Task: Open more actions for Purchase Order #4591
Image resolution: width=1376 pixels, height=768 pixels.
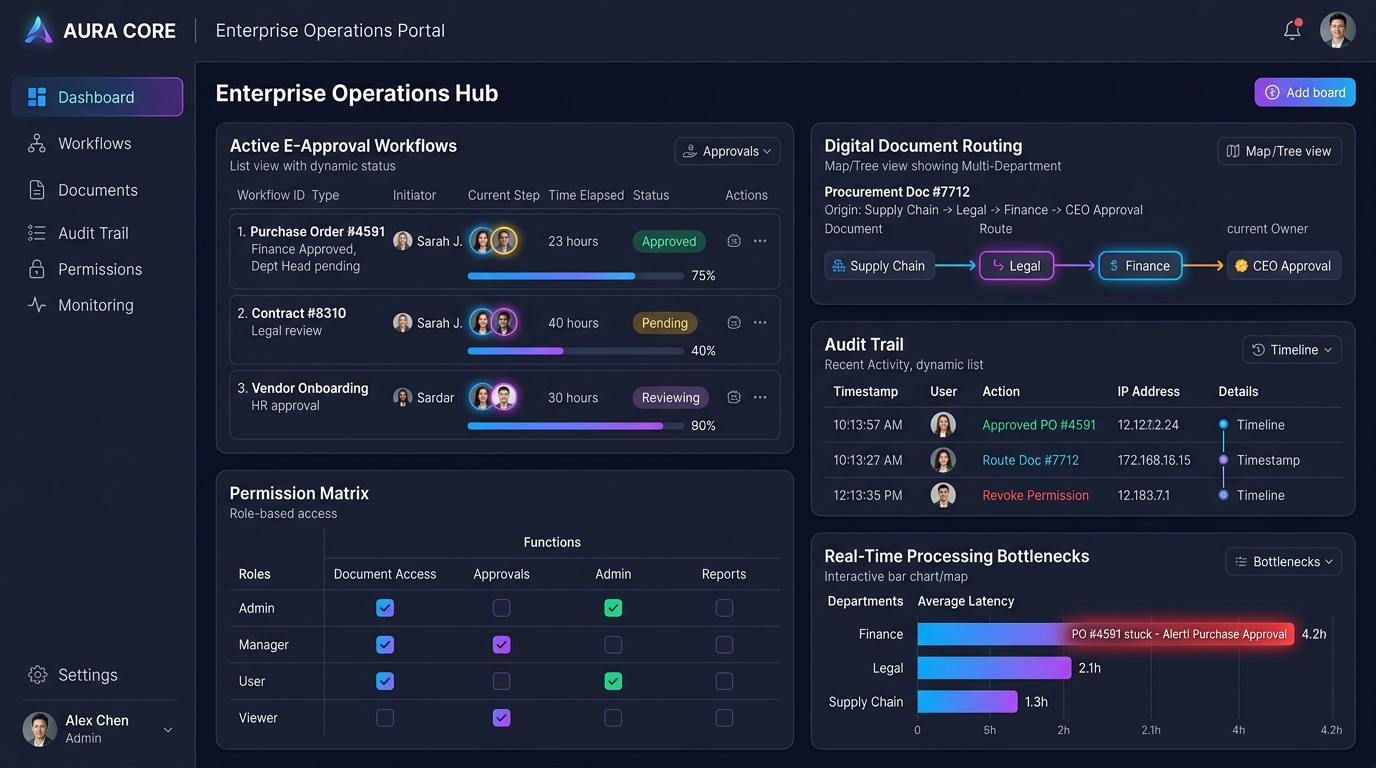Action: click(x=760, y=241)
